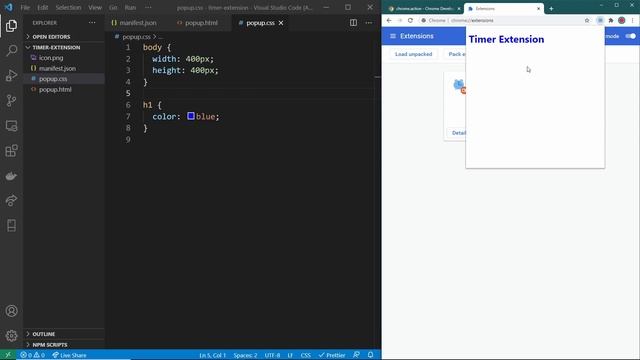
Task: Open the Extensions page hamburger menu
Action: tap(393, 36)
